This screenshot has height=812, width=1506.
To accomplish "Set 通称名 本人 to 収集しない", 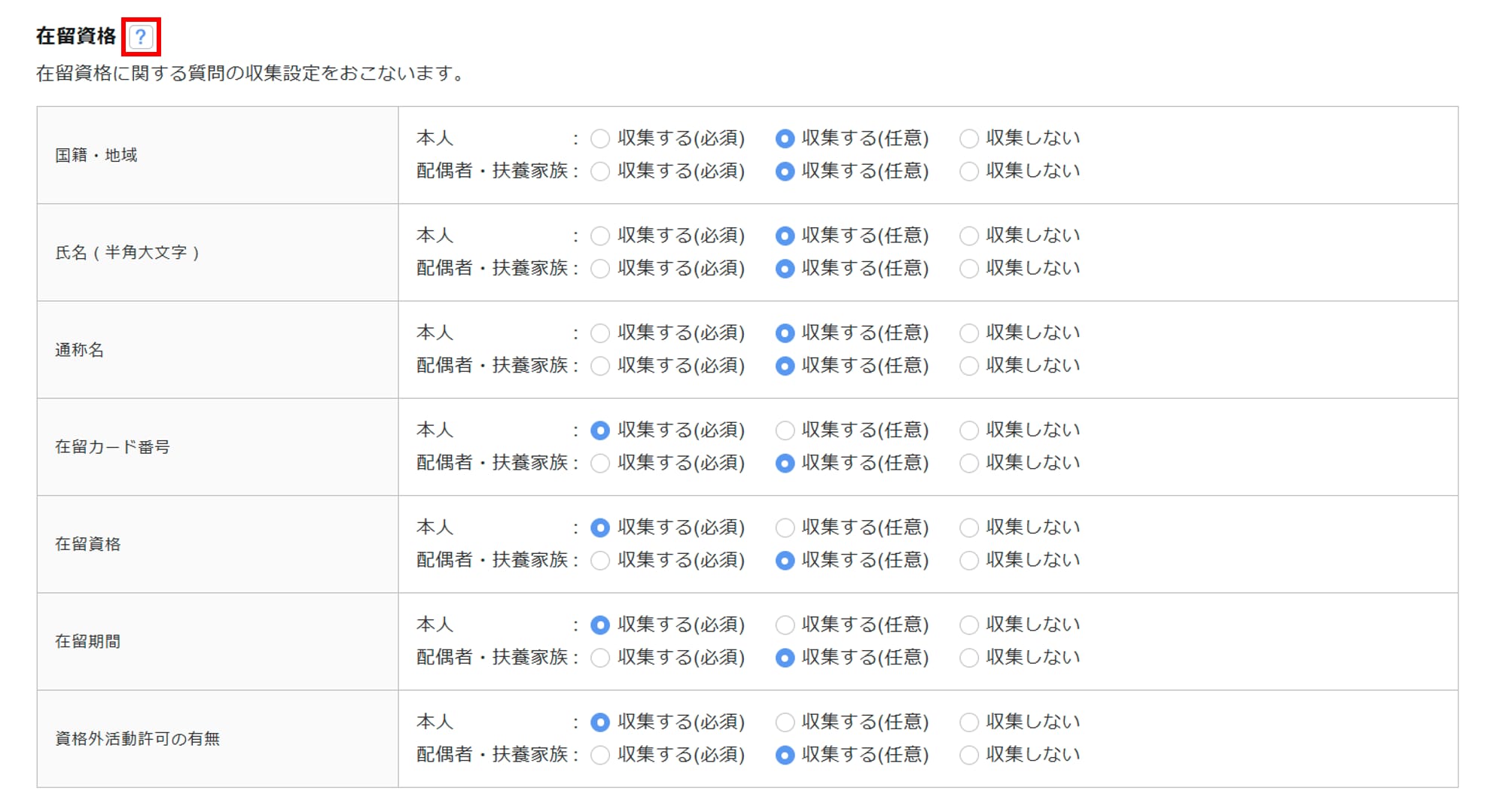I will (969, 333).
